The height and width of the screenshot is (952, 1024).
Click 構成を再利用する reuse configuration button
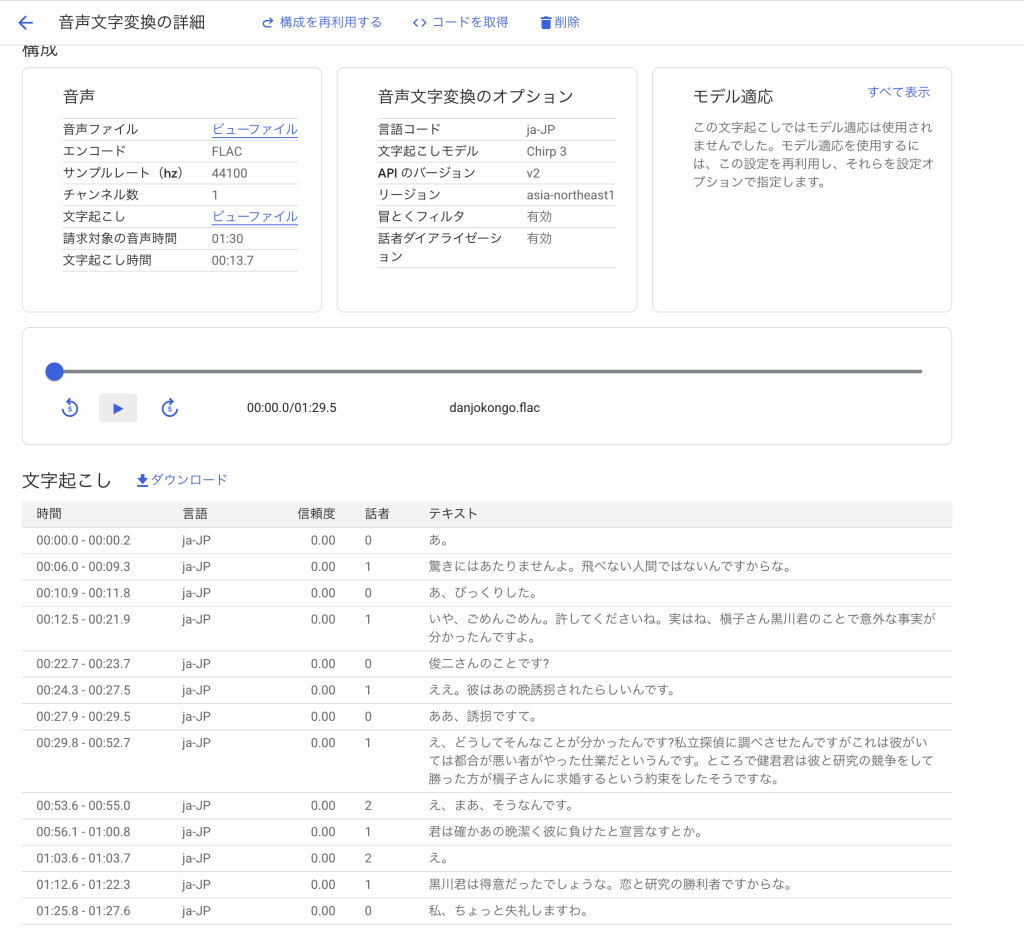coord(322,22)
